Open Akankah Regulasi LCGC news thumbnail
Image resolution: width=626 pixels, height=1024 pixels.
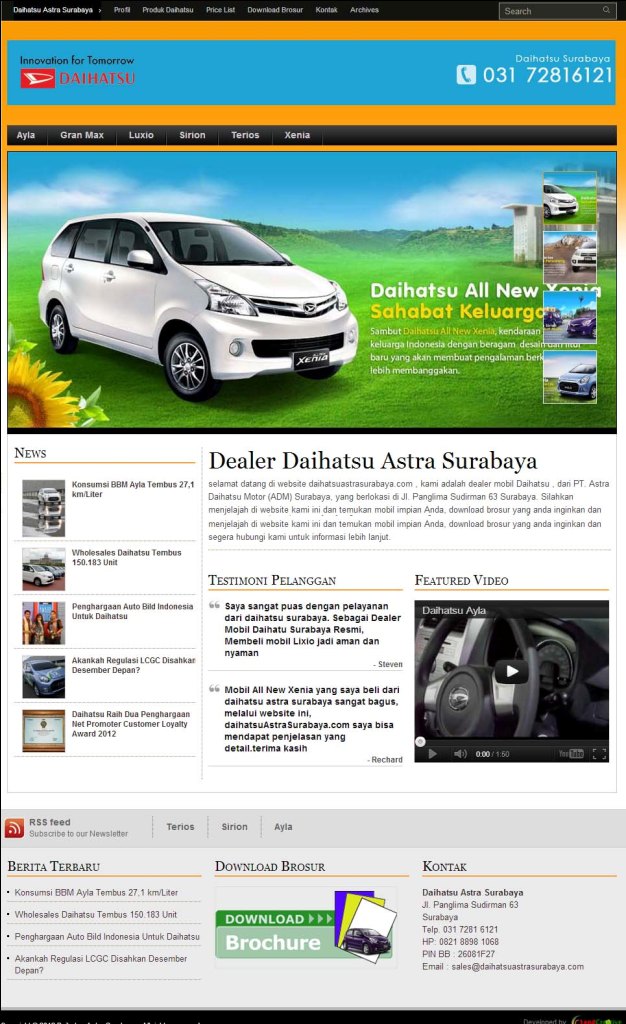44,677
